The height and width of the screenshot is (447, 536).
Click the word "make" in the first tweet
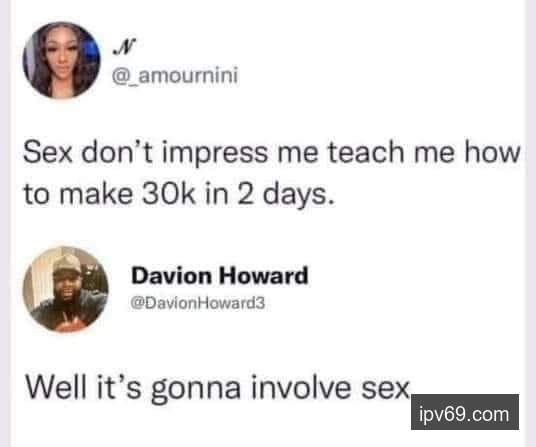click(96, 194)
